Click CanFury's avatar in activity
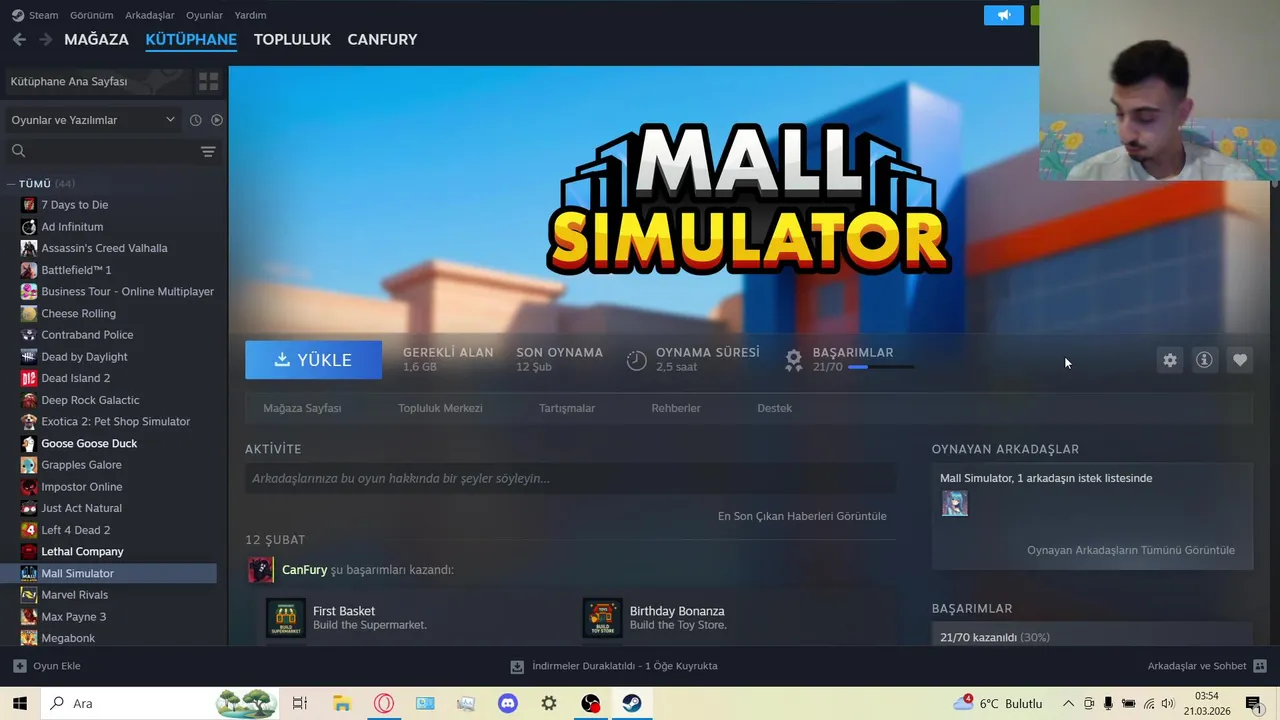 pyautogui.click(x=261, y=570)
